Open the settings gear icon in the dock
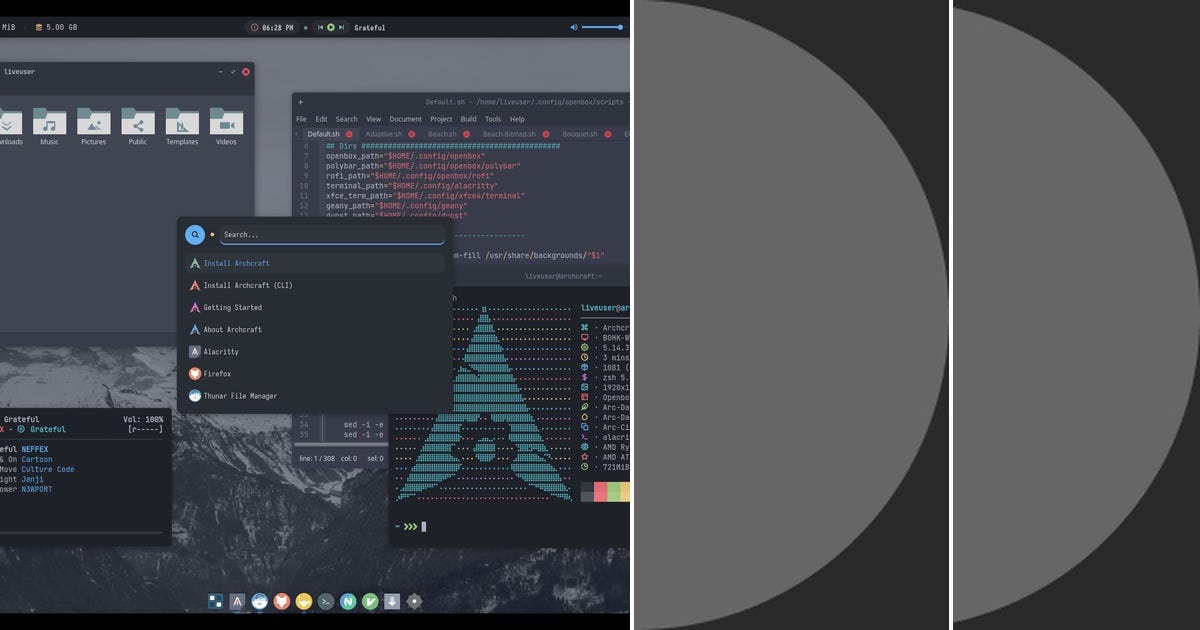 (413, 601)
